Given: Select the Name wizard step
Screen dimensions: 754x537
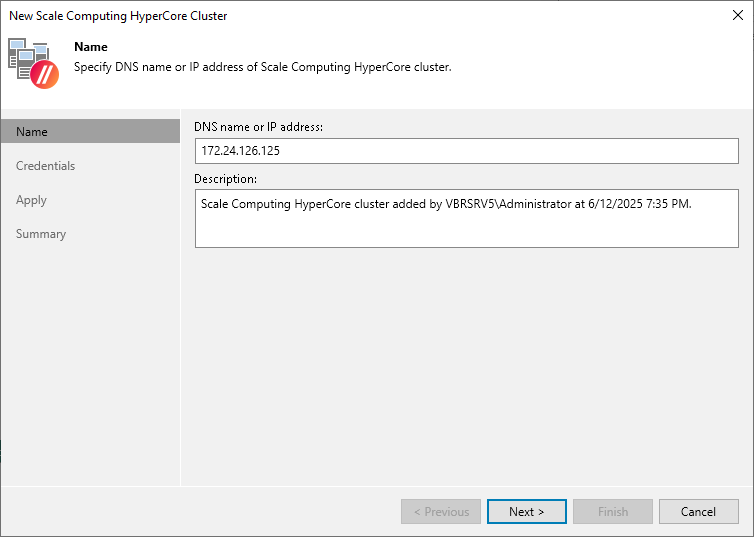Looking at the screenshot, I should 32,132.
